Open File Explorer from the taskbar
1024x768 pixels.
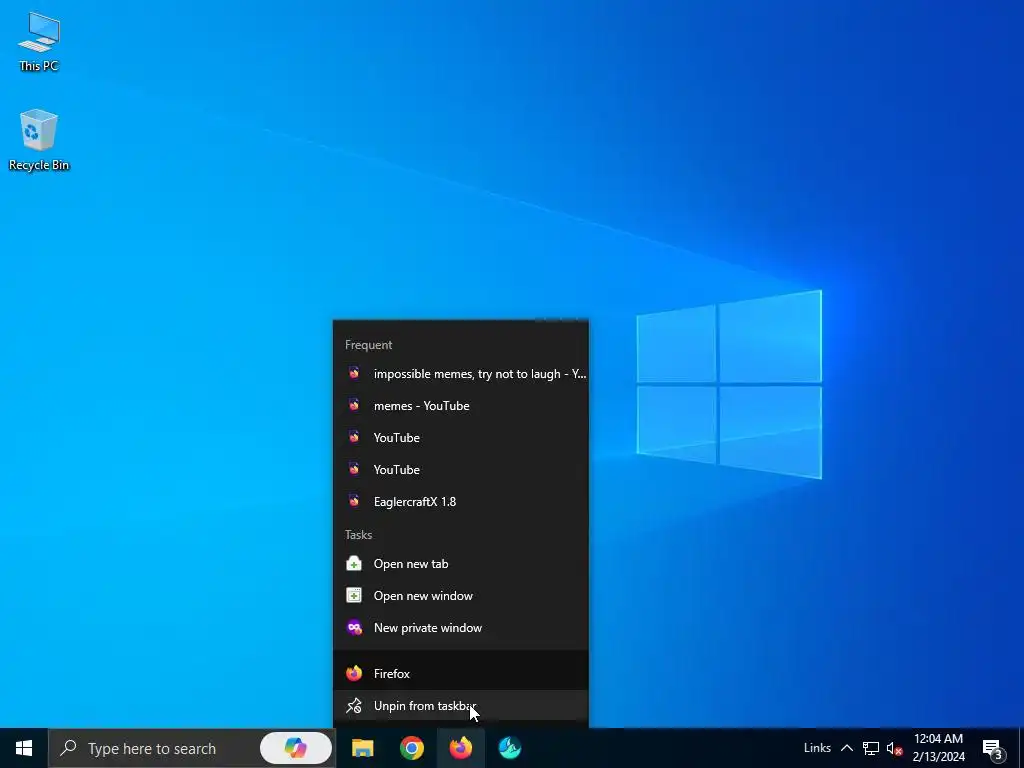[x=362, y=748]
